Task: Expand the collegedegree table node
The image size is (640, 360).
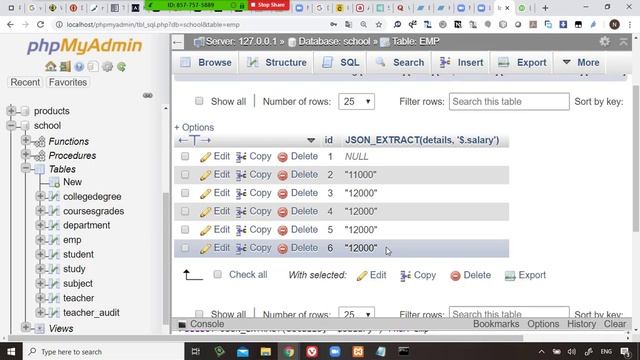Action: [x=40, y=196]
